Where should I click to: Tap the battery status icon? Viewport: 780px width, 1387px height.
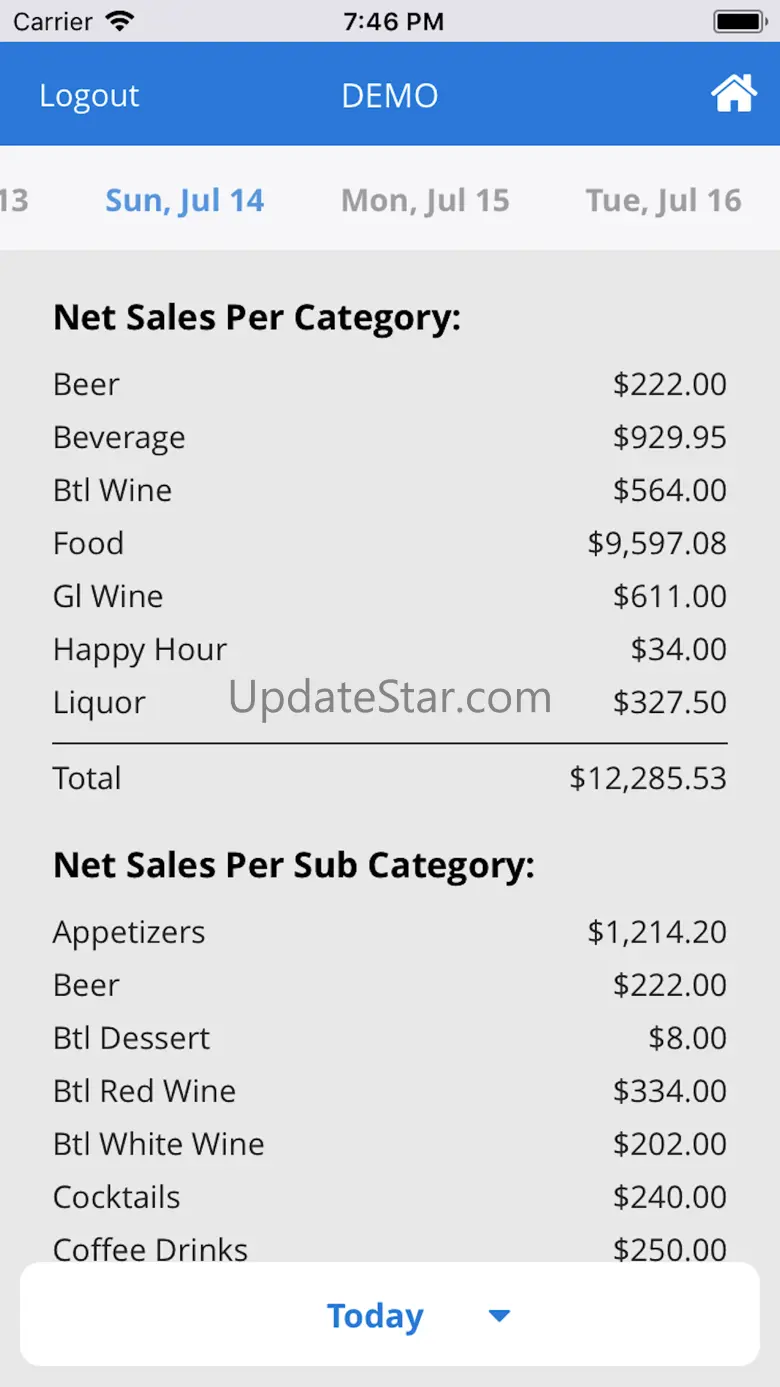[x=740, y=21]
